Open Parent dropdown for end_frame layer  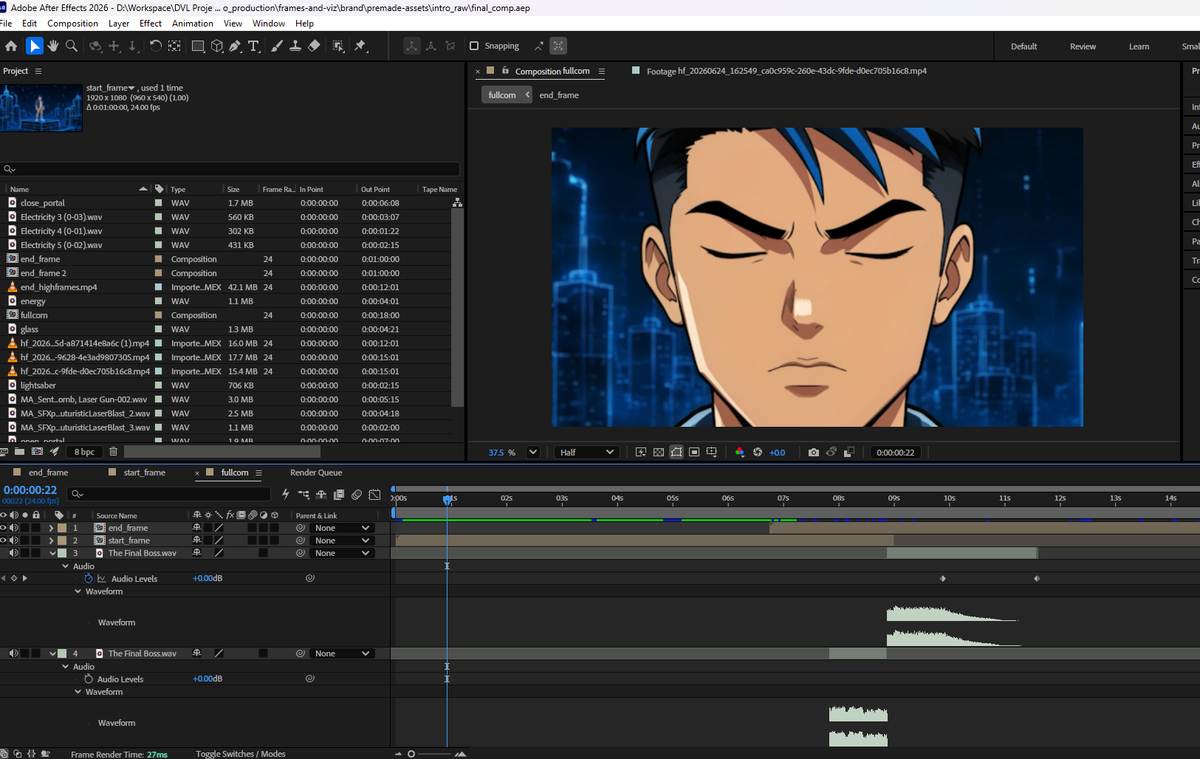[x=342, y=528]
